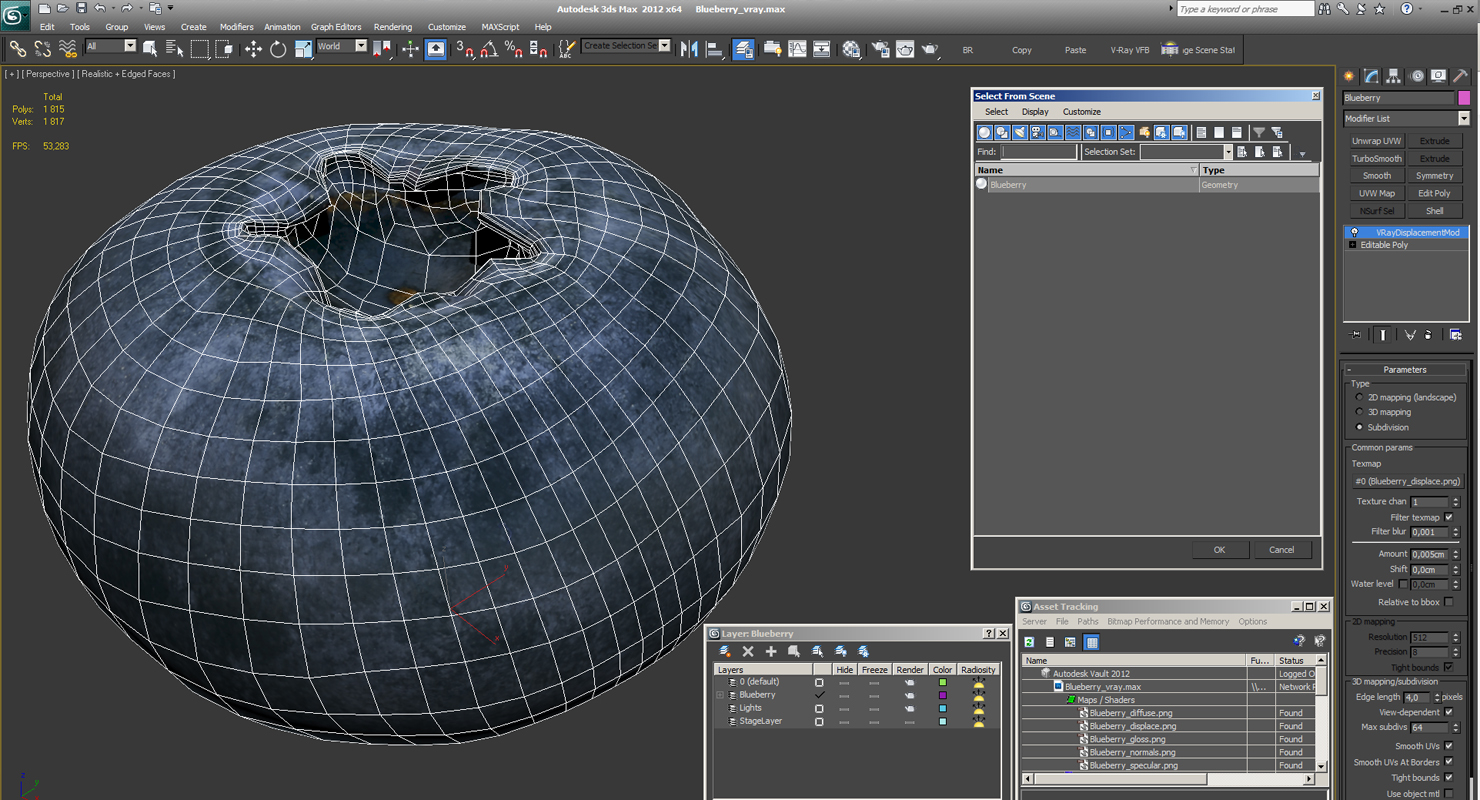
Task: Open the MAXScript menu
Action: pyautogui.click(x=500, y=27)
